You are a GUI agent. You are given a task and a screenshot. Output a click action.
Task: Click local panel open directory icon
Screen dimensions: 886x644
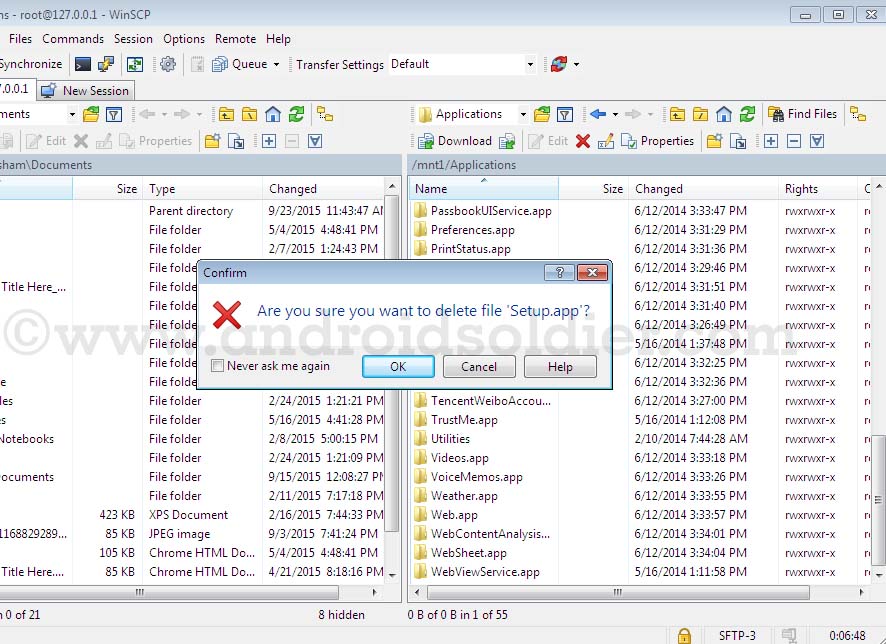[91, 115]
